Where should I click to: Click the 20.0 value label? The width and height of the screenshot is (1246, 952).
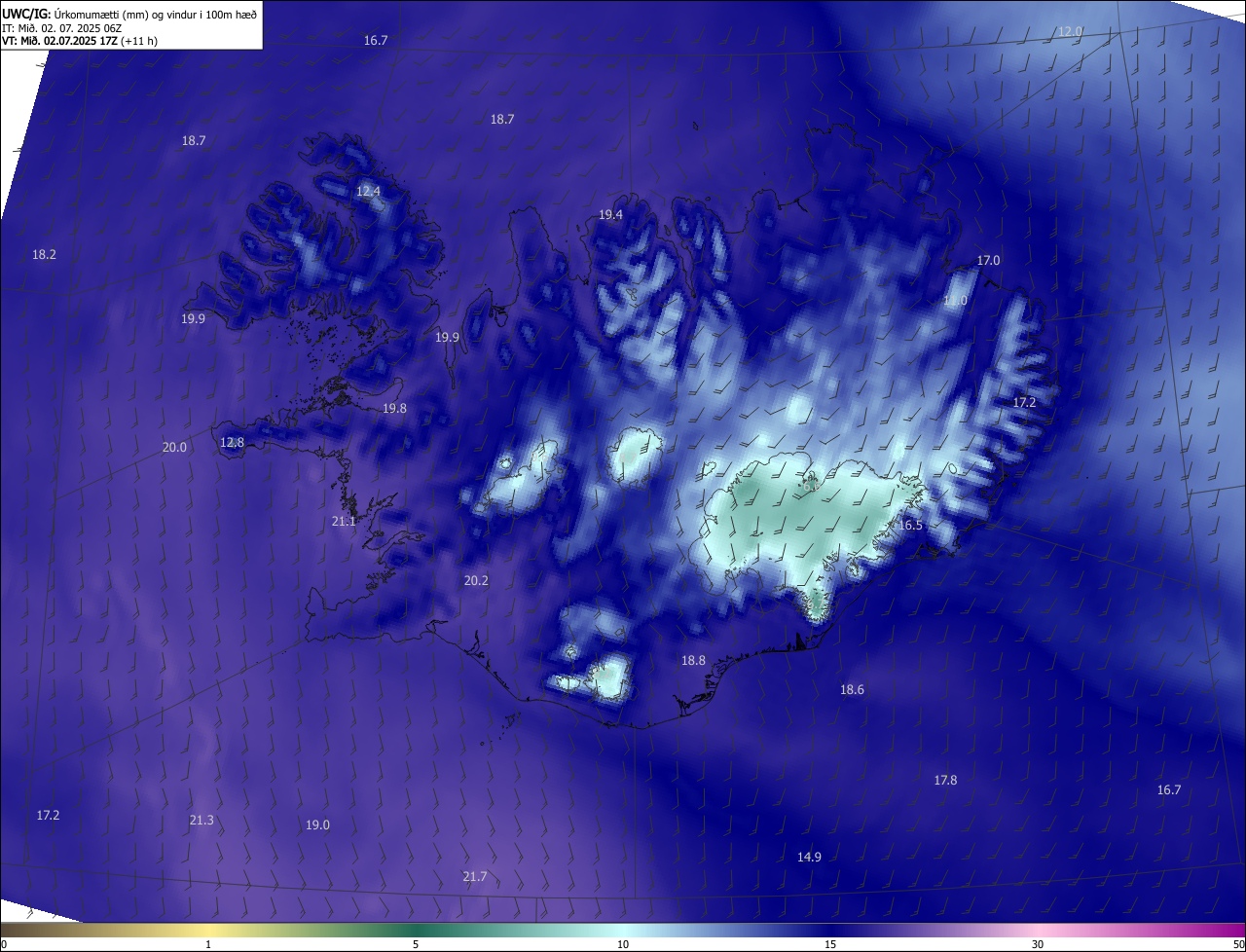click(174, 448)
